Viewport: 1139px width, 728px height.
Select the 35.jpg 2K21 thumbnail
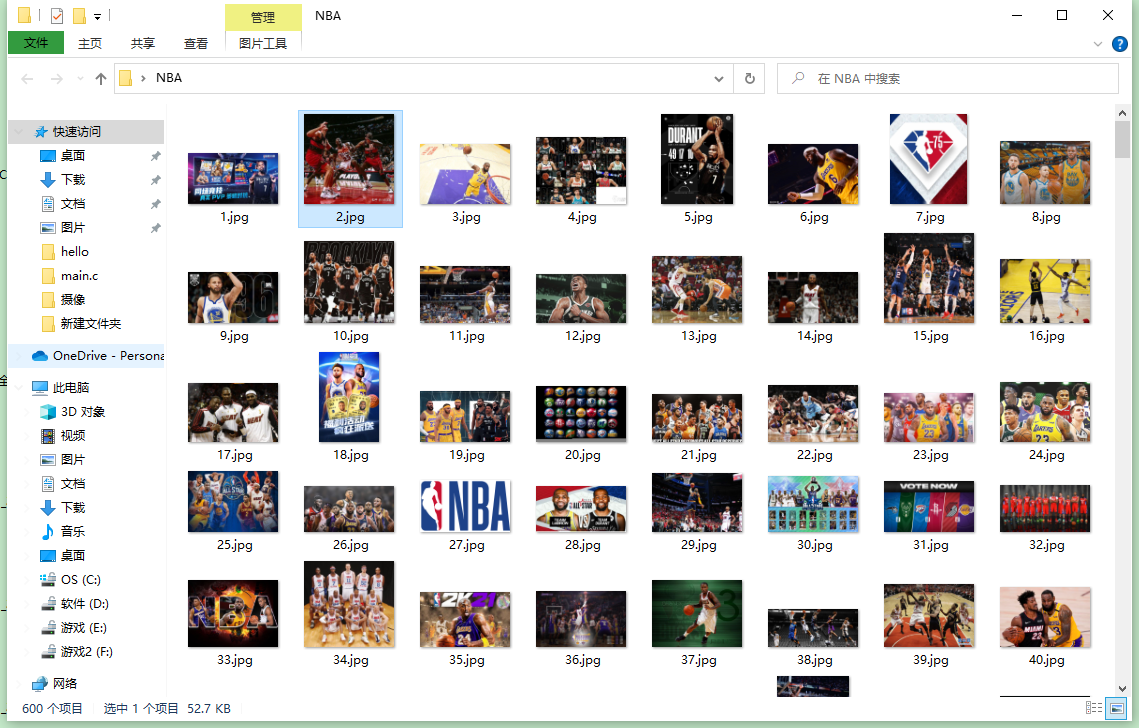coord(465,619)
